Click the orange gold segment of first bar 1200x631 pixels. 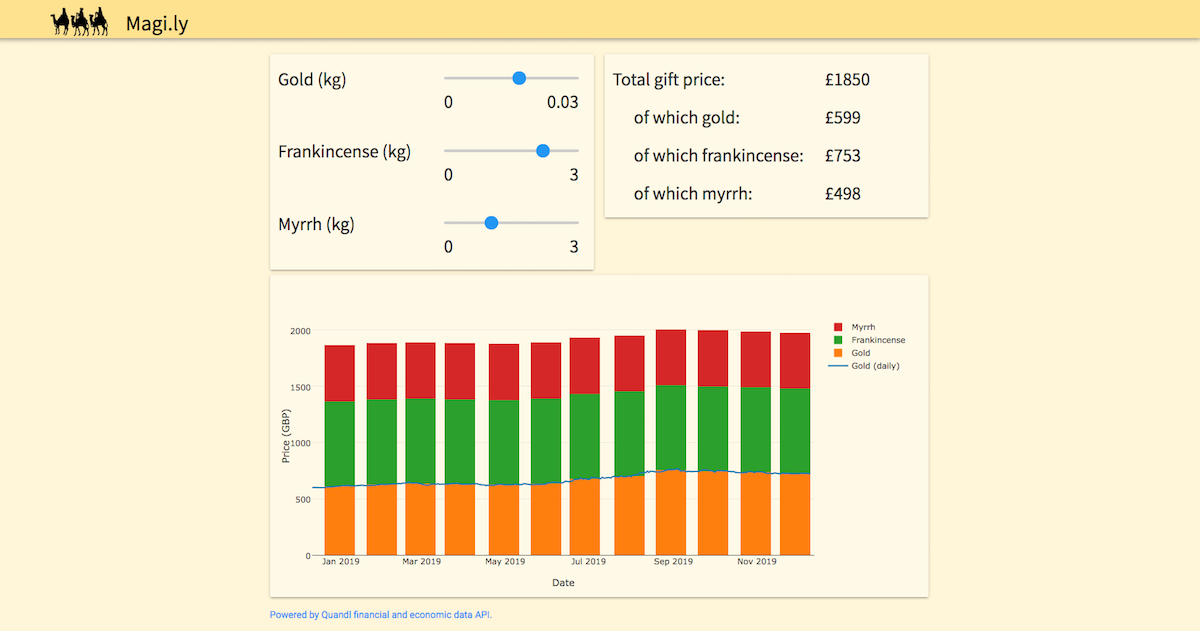pos(340,520)
